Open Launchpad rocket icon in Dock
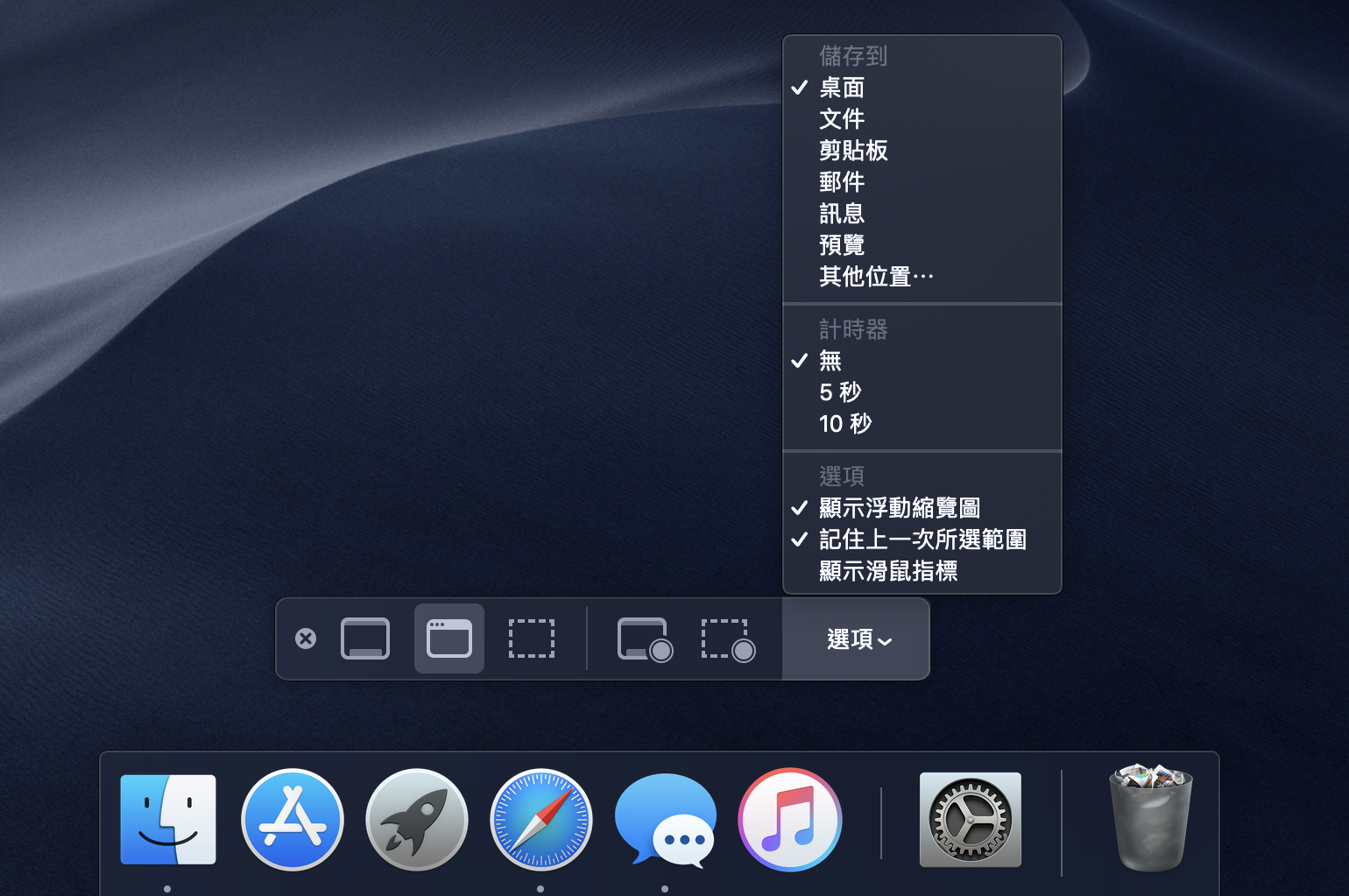The width and height of the screenshot is (1349, 896). (417, 820)
